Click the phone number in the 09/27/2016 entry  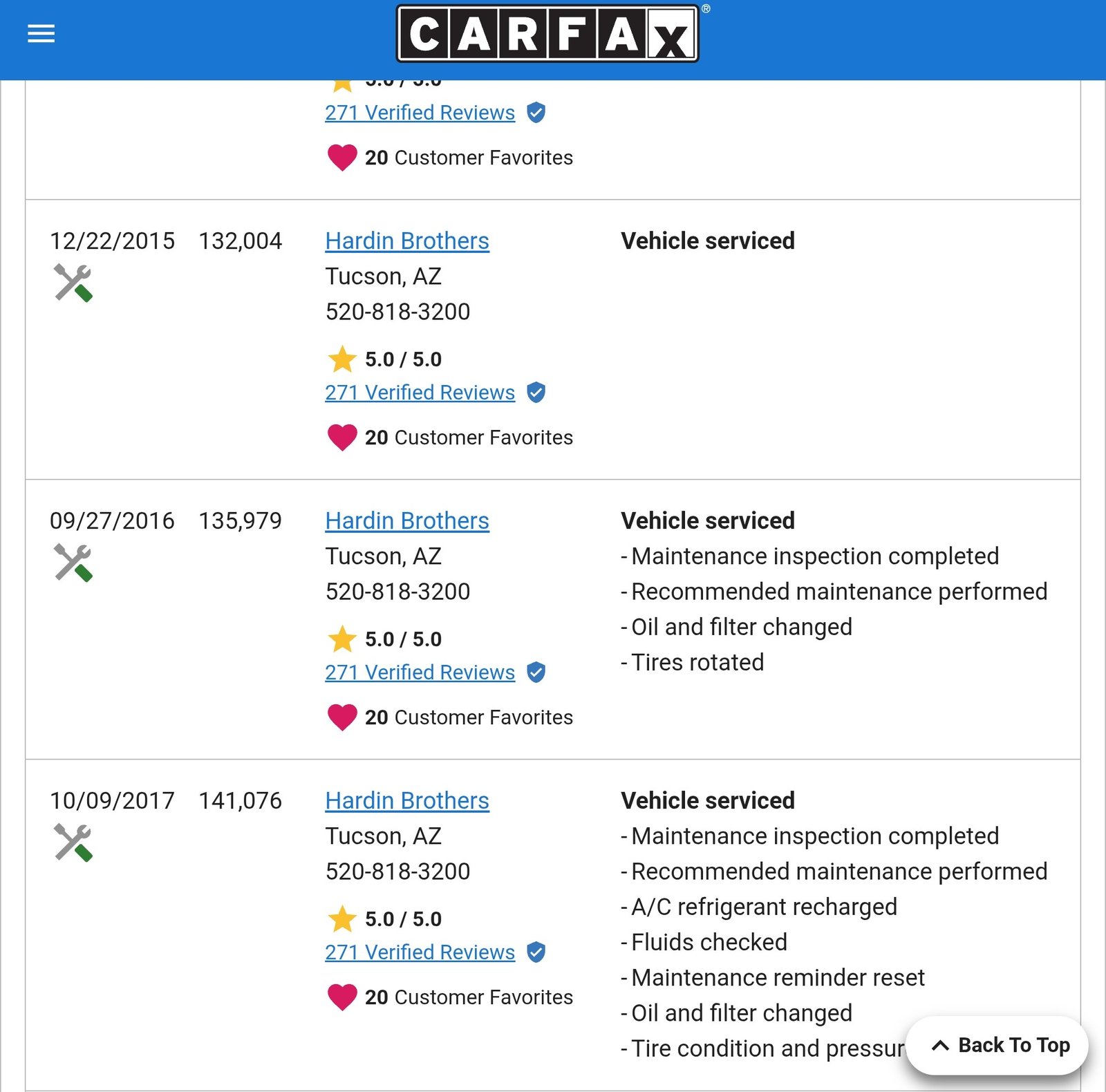click(397, 592)
